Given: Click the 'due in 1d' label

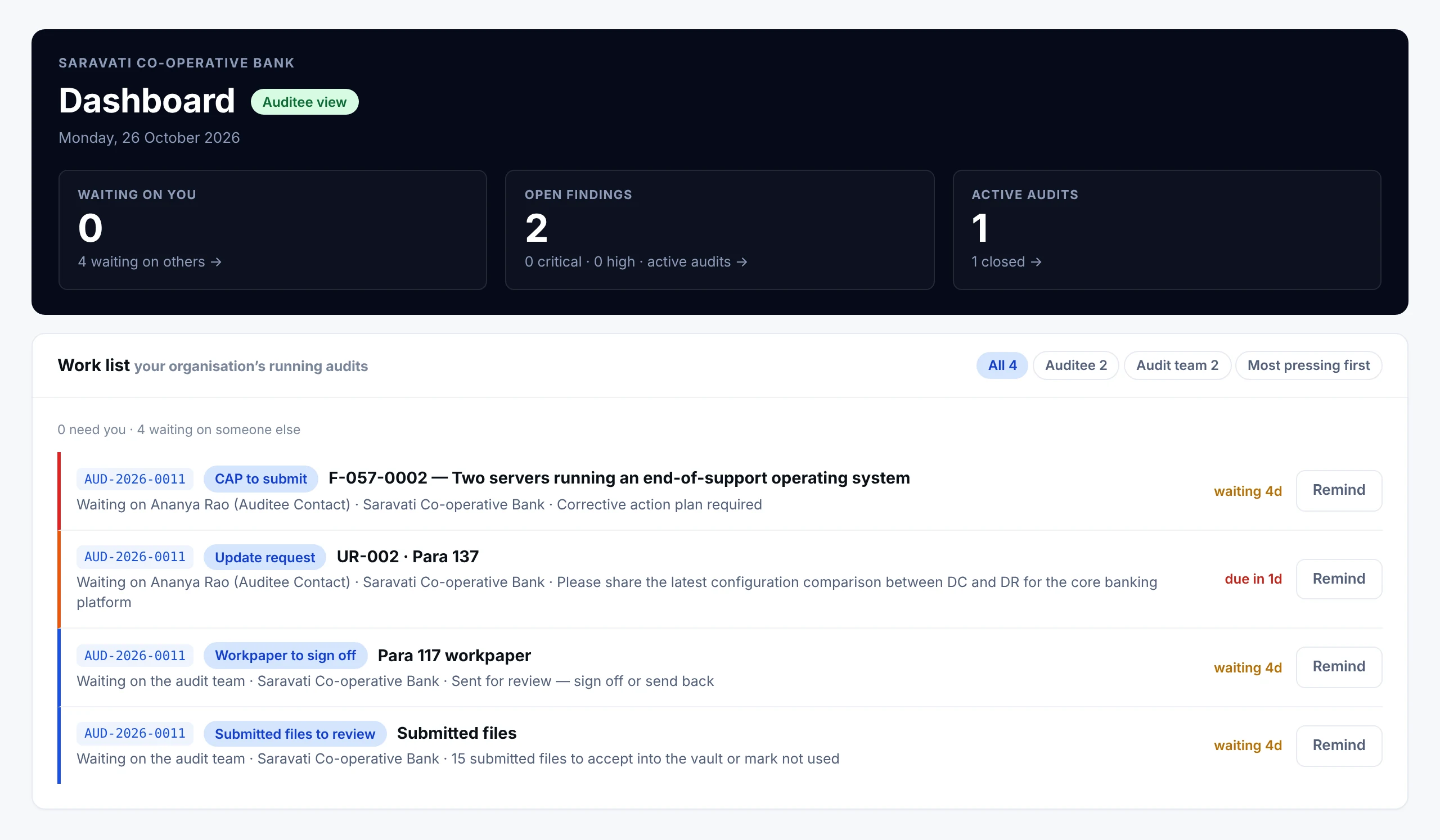Looking at the screenshot, I should click(1253, 579).
